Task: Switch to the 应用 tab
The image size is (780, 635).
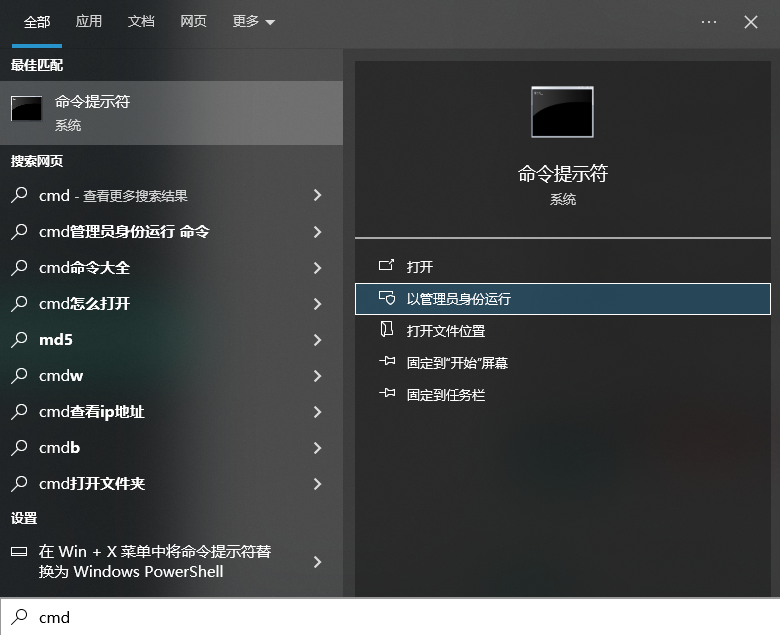Action: pyautogui.click(x=89, y=21)
